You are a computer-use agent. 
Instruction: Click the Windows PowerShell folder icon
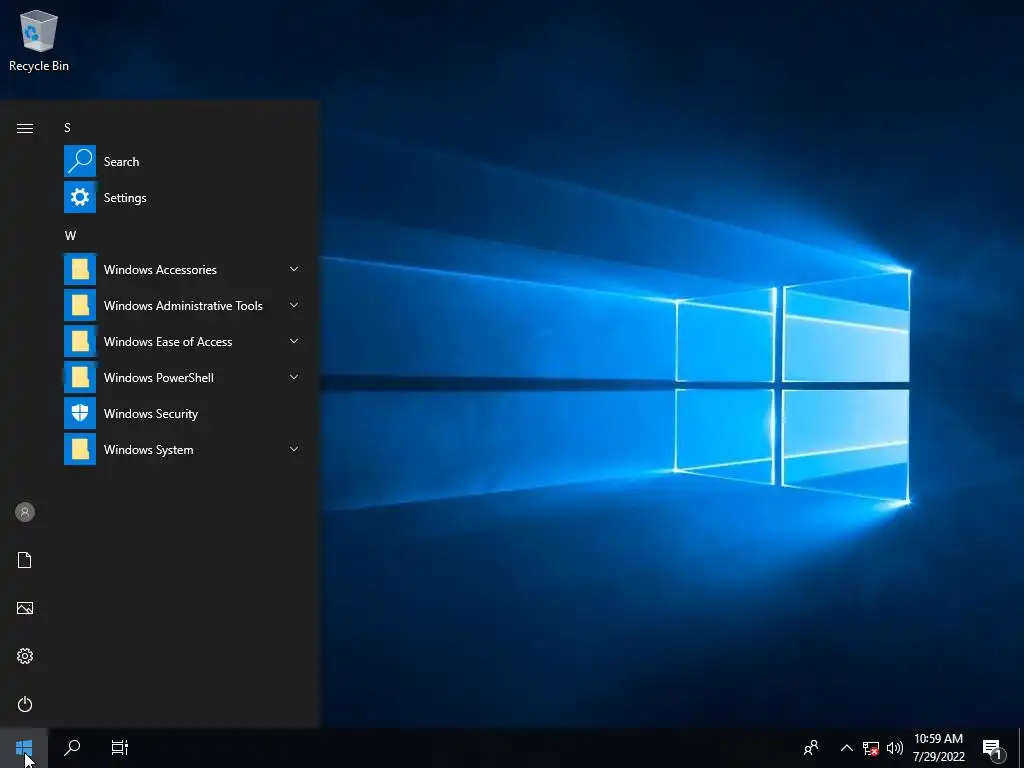pos(80,377)
